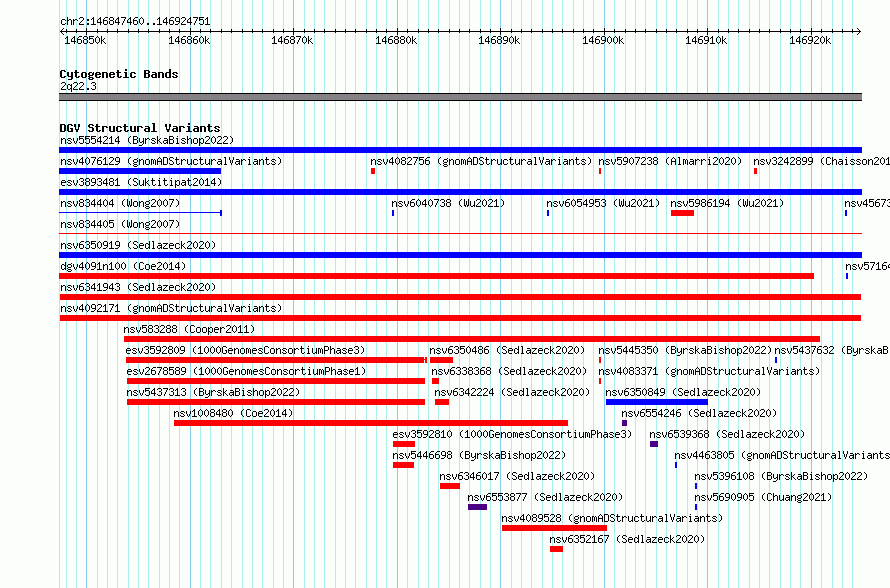Click purple marker of nsv6539368
The height and width of the screenshot is (588, 890).
click(x=654, y=444)
